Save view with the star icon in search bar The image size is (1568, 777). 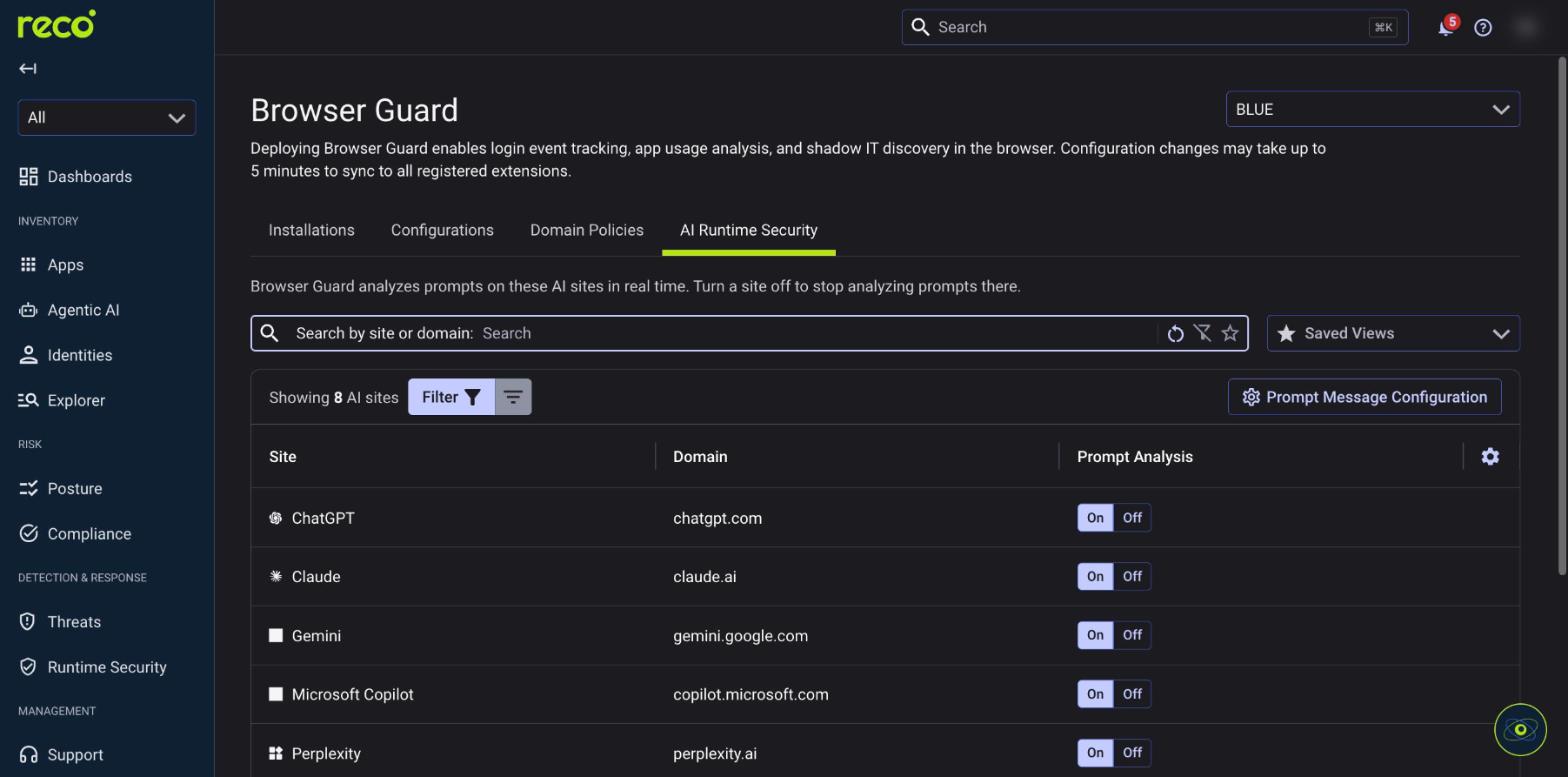1230,334
